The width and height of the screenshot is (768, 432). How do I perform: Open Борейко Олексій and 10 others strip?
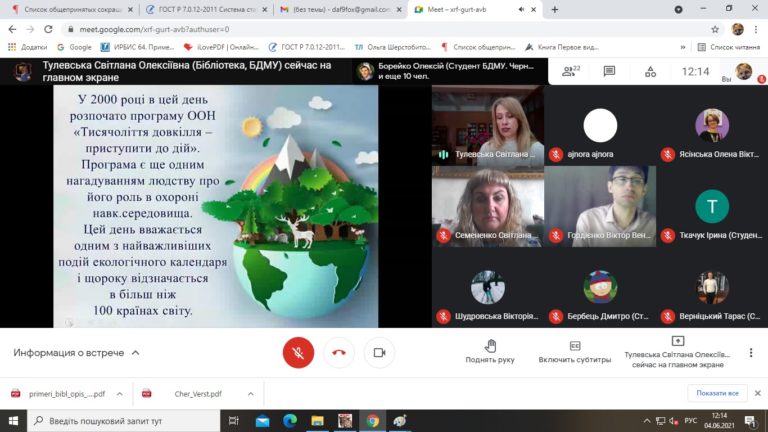point(450,72)
